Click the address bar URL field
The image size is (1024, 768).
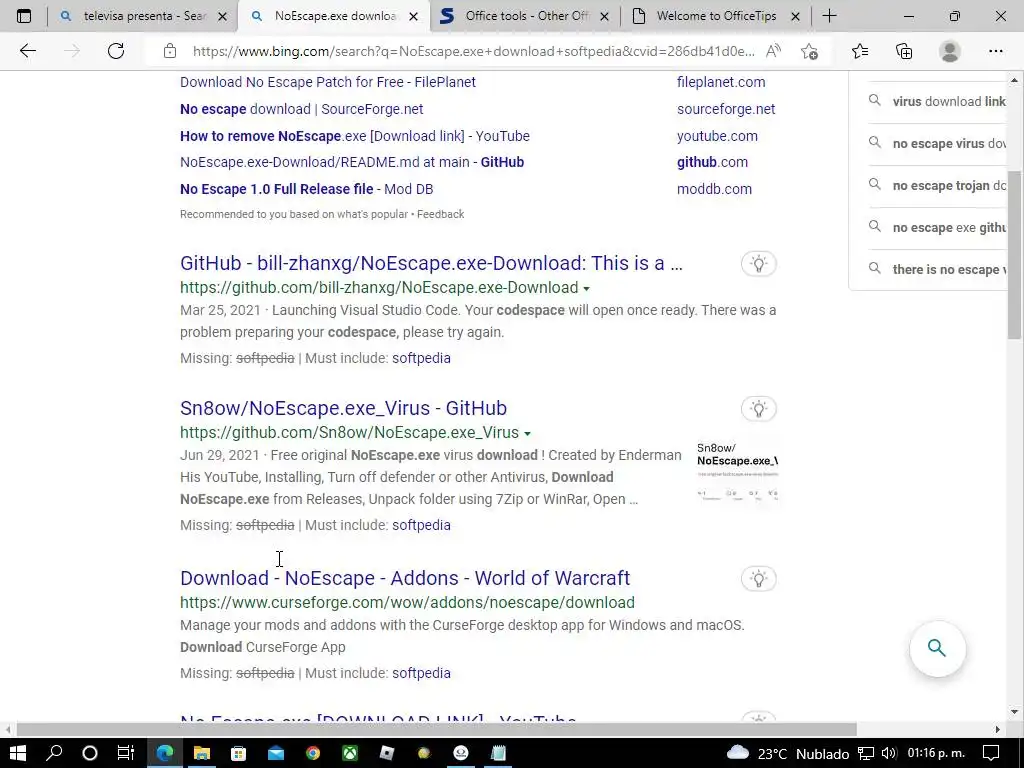473,51
